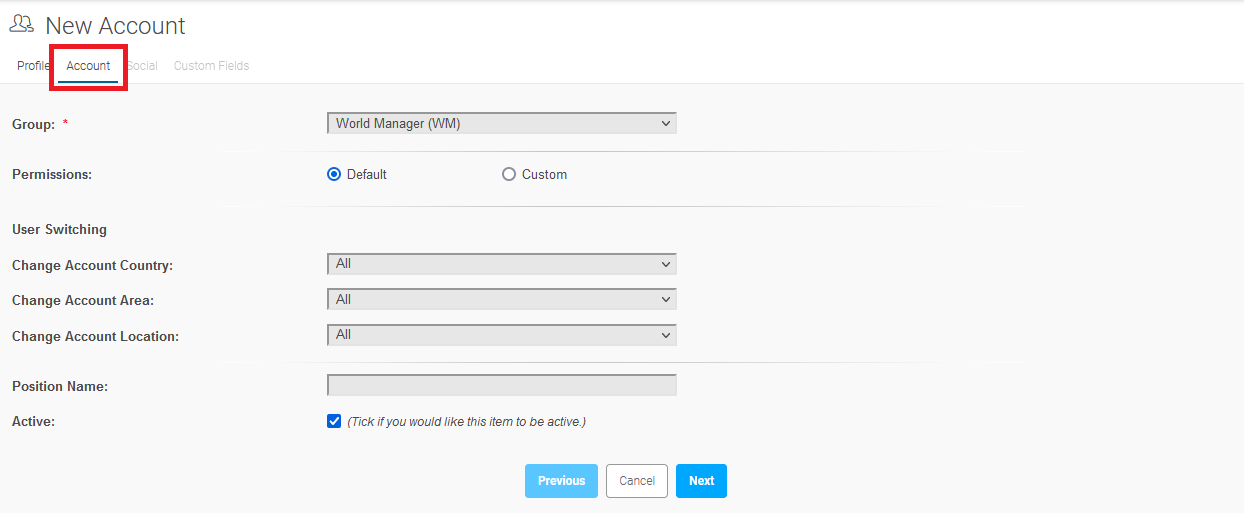Choose Custom permissions radio button

(509, 174)
